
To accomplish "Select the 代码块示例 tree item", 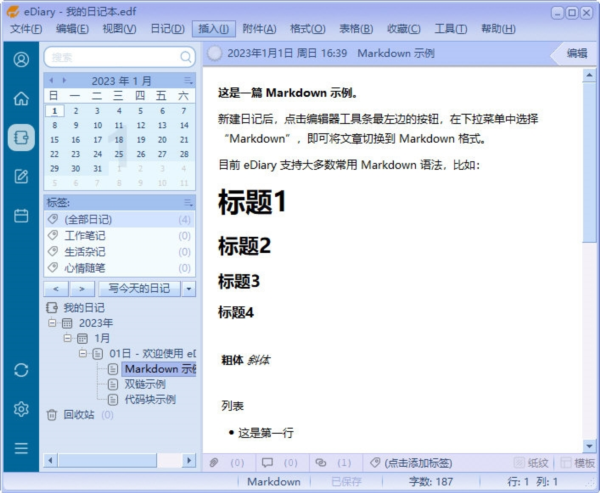I will 150,399.
